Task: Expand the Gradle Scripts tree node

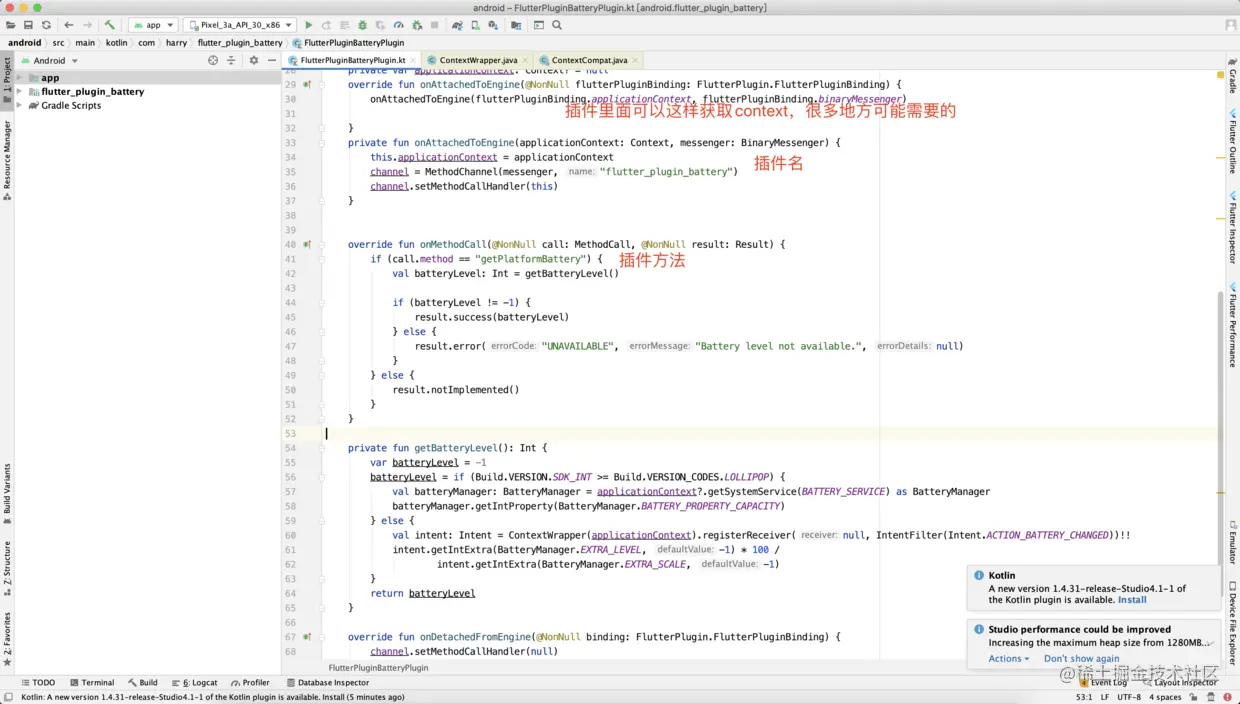Action: (x=21, y=105)
